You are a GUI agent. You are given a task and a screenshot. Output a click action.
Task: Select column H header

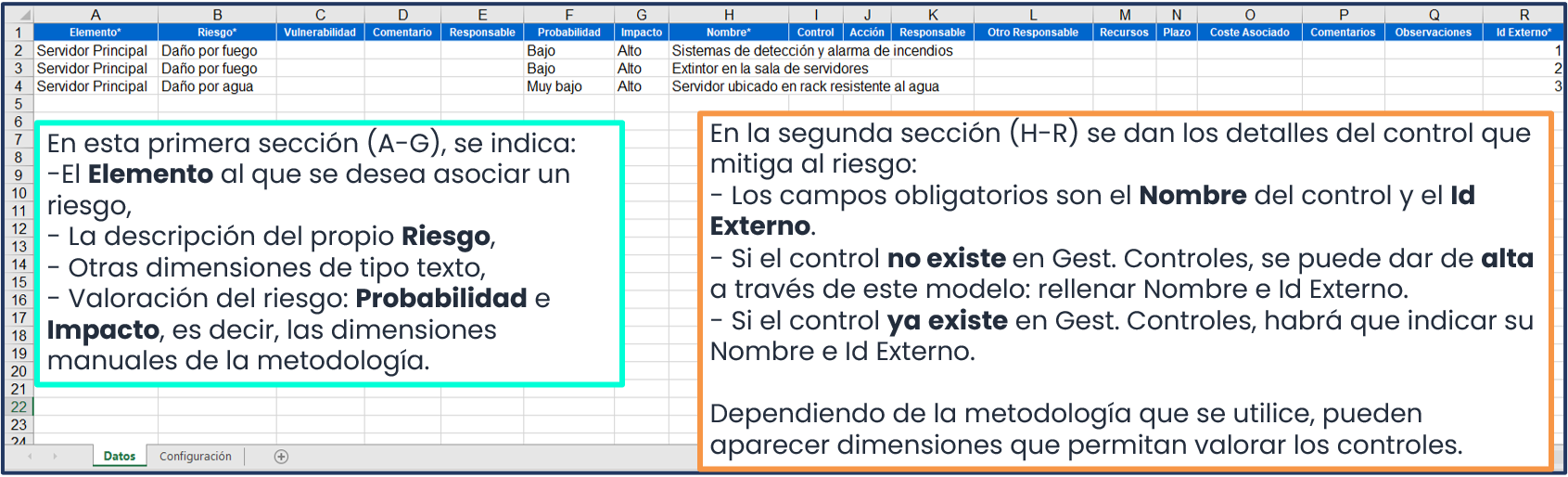pos(729,15)
